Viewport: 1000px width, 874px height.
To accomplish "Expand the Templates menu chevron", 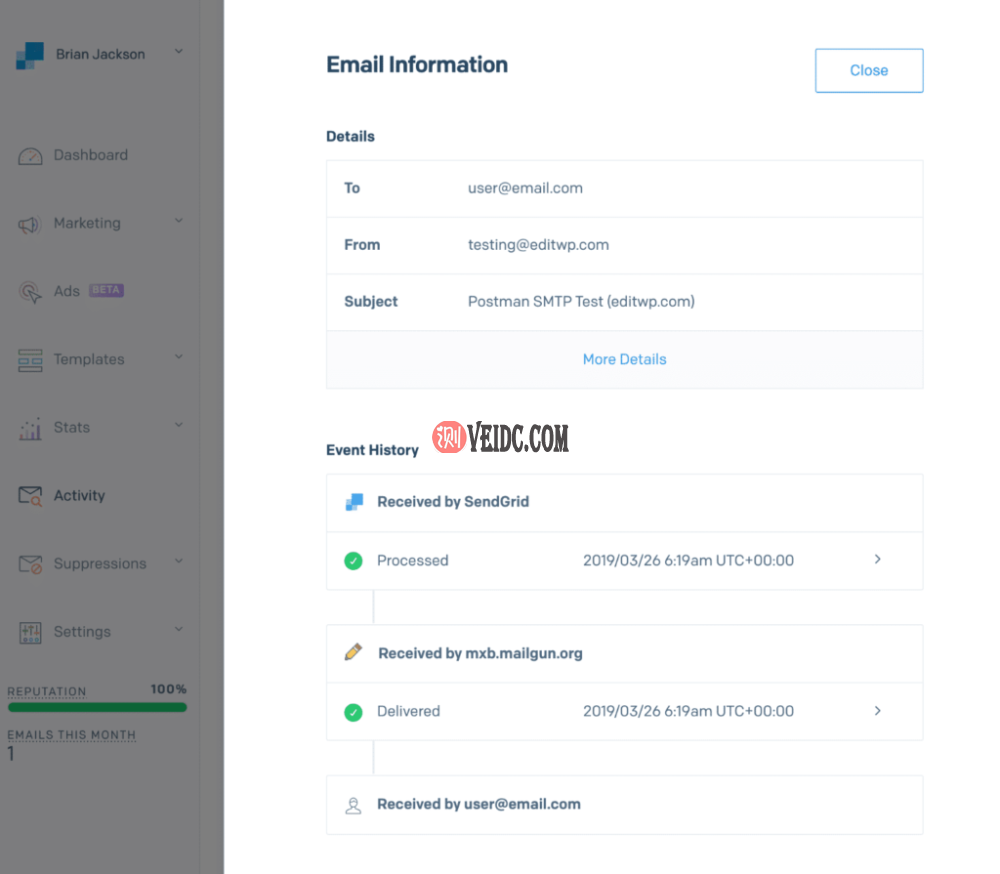I will point(179,357).
